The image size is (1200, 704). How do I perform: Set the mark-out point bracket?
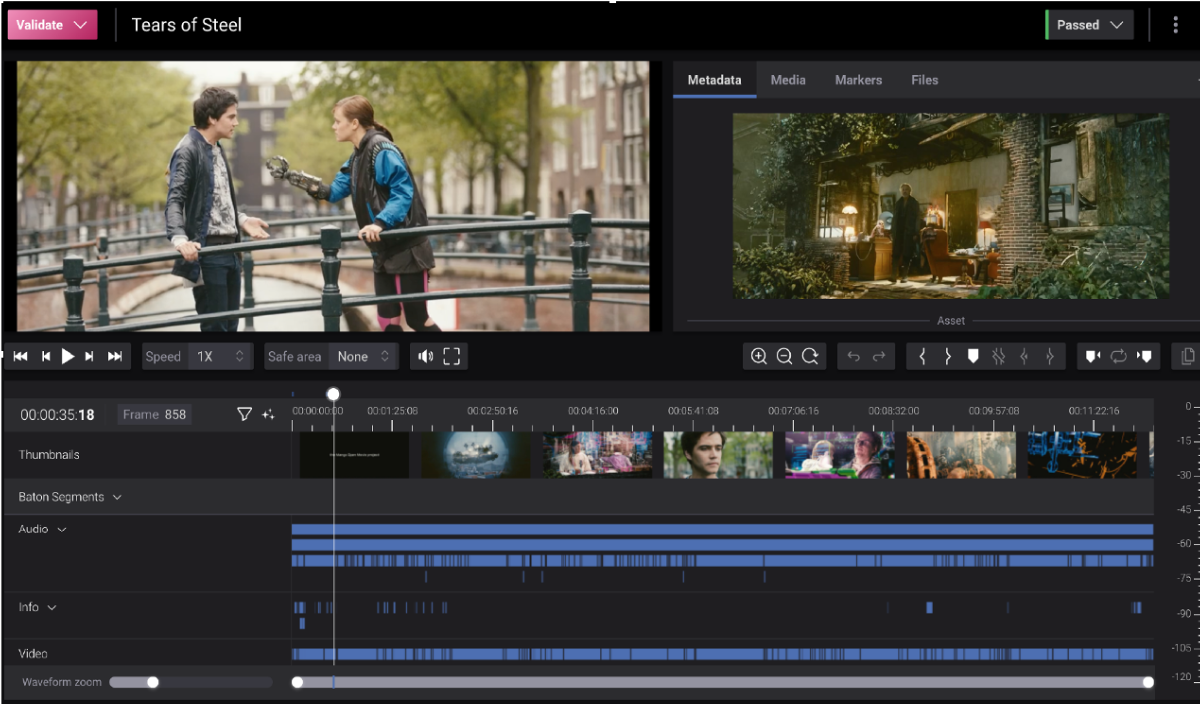[x=948, y=357]
